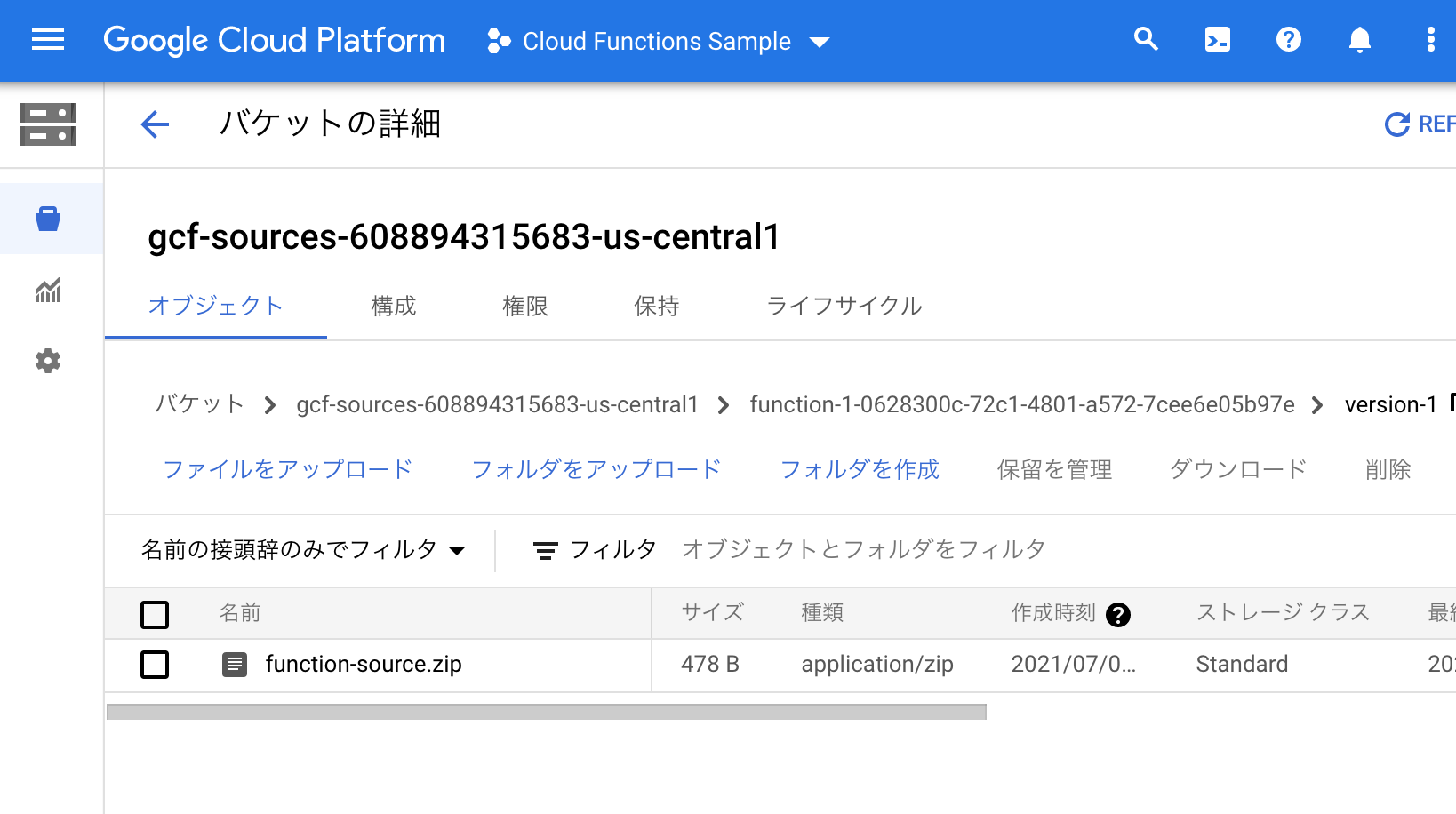Activate Cloud Shell terminal
This screenshot has height=814, width=1456.
(x=1217, y=40)
